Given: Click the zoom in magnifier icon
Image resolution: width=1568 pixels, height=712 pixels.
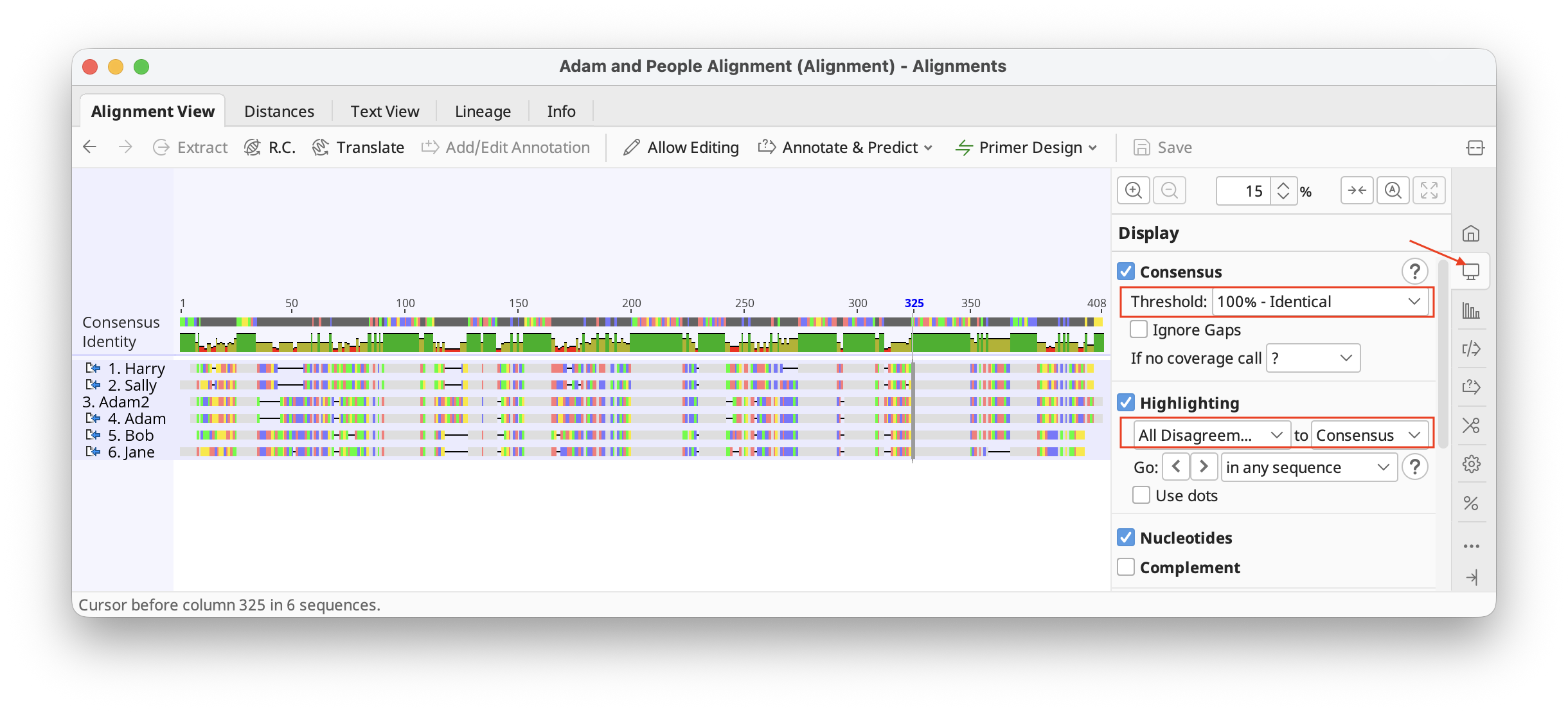Looking at the screenshot, I should (1134, 191).
